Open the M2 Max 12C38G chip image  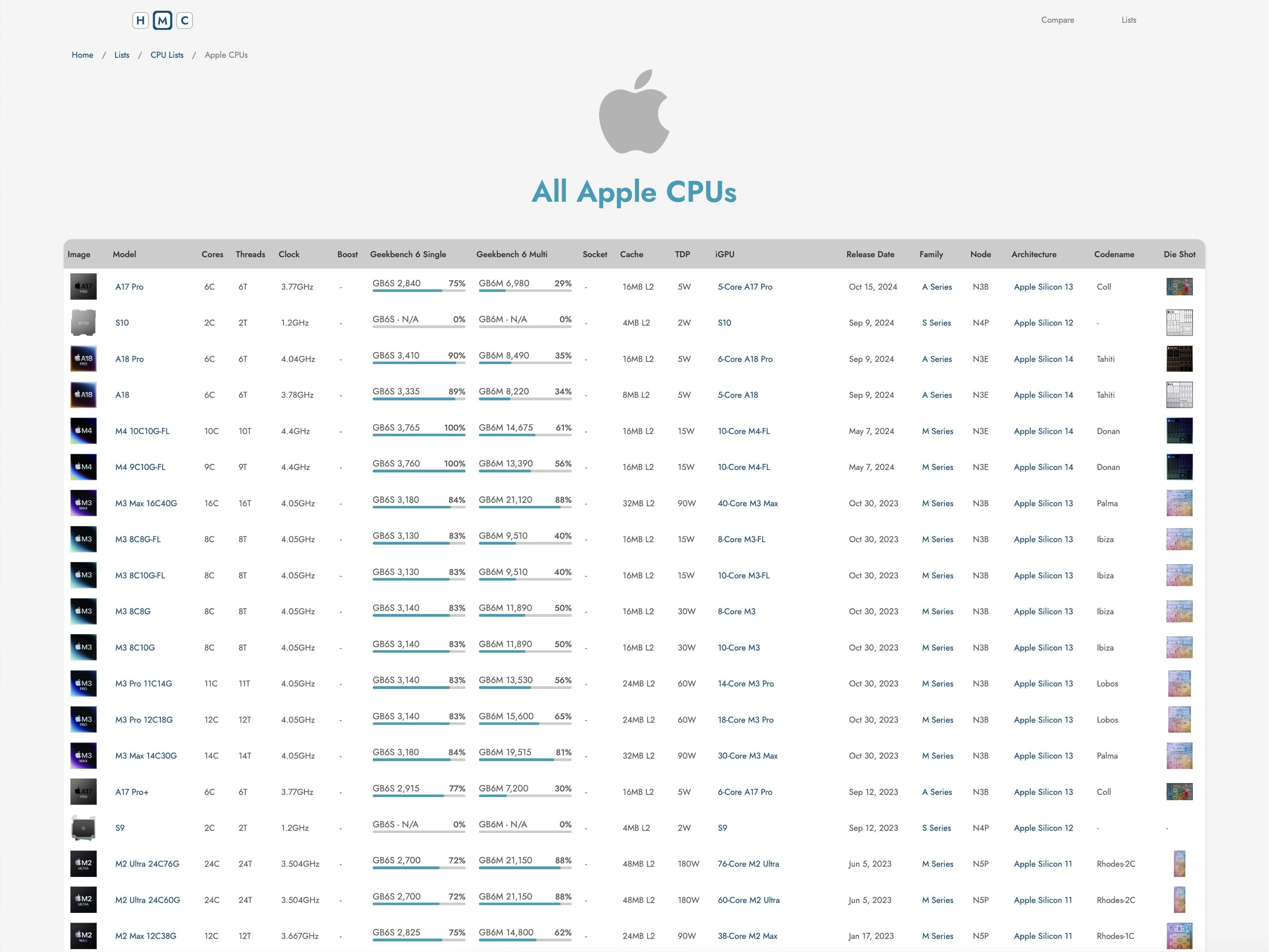click(x=83, y=936)
